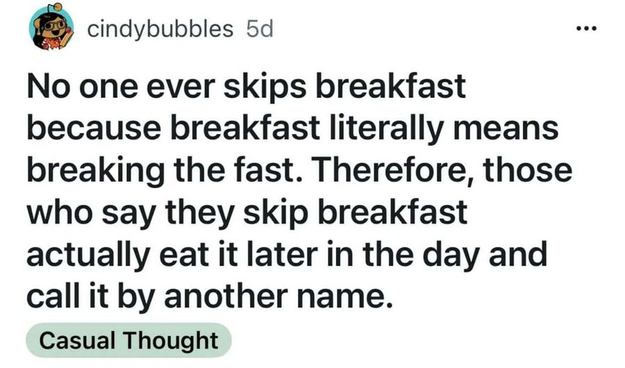Select the Casual Thought flair tag
Image resolution: width=625 pixels, height=368 pixels.
click(129, 340)
